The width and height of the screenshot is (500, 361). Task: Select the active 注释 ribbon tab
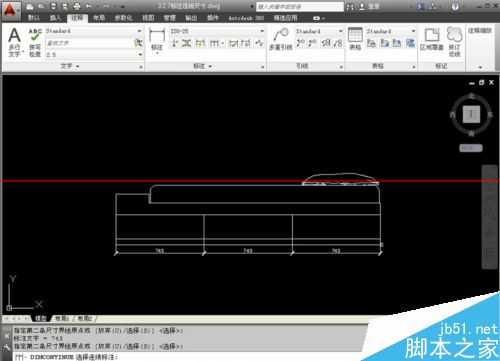(77, 18)
